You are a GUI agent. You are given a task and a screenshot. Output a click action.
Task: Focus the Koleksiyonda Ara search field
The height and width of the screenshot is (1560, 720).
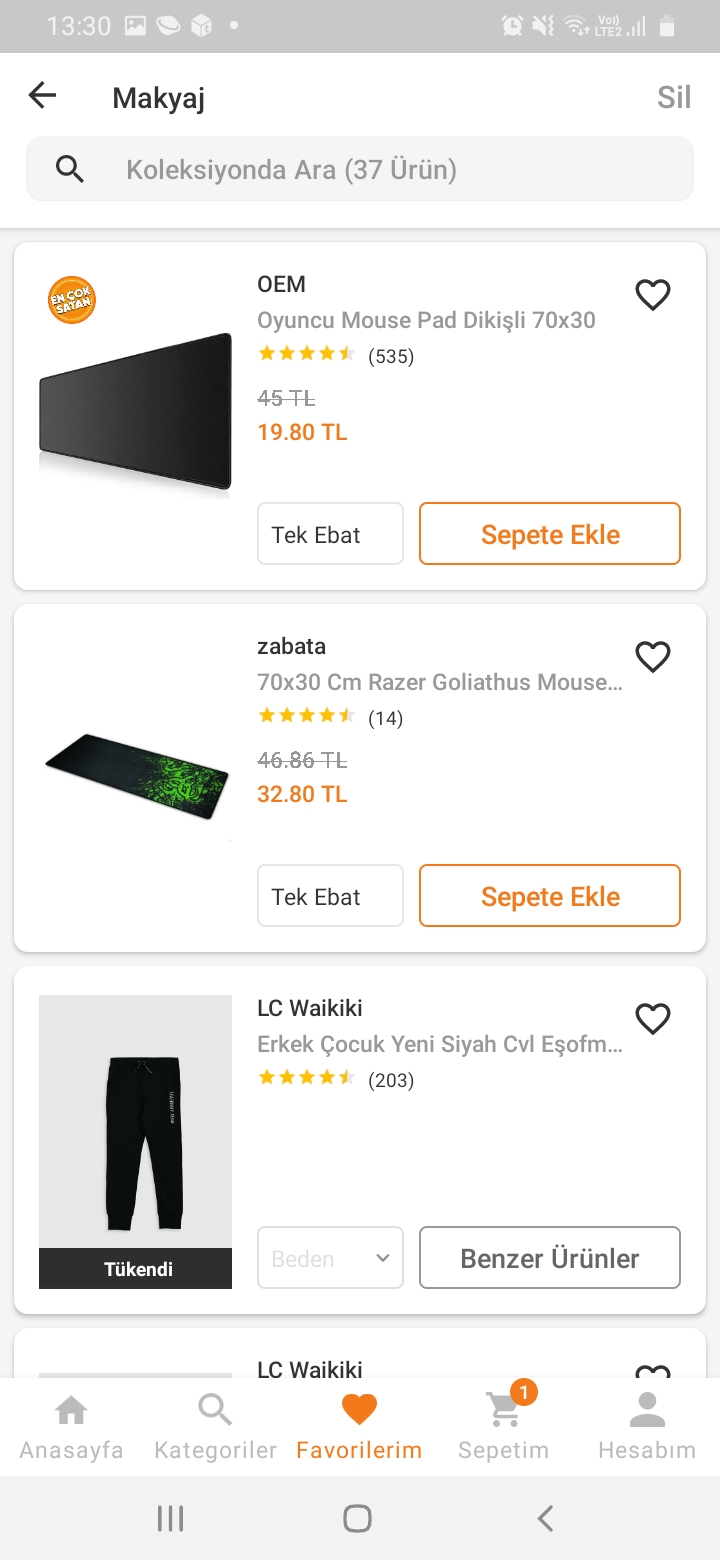coord(380,170)
